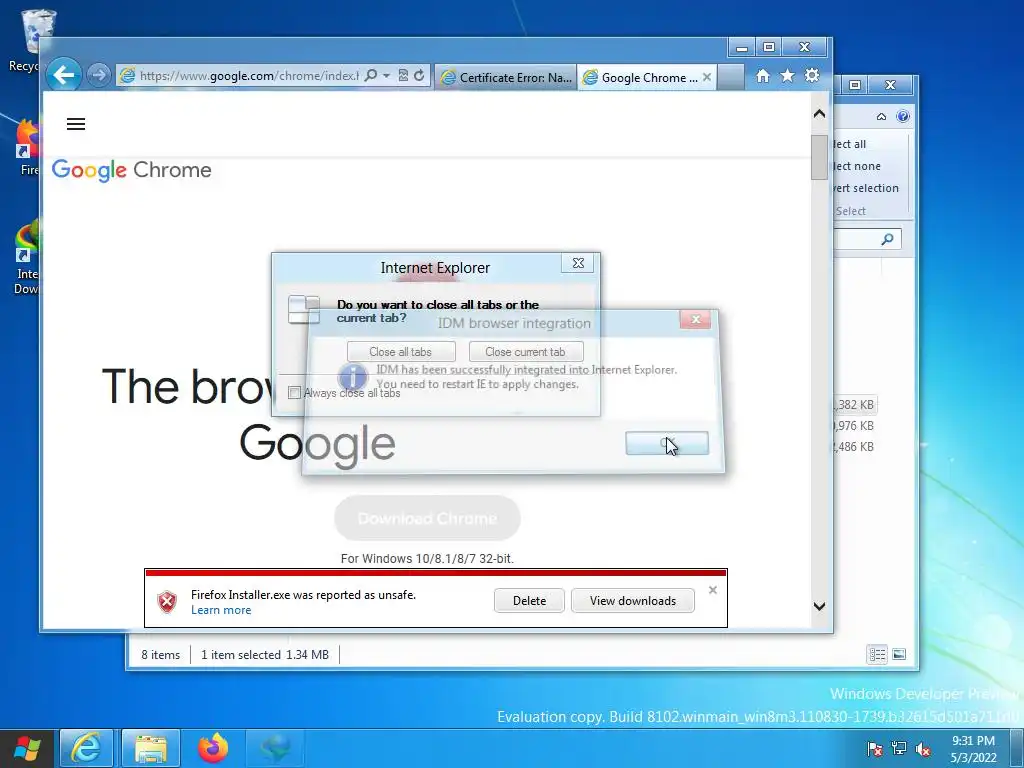The width and height of the screenshot is (1024, 768).
Task: Click Select all in Explorer window
Action: 849,144
